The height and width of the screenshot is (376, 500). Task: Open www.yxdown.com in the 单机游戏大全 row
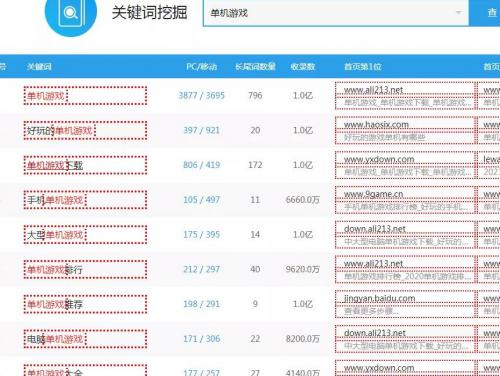click(x=379, y=368)
